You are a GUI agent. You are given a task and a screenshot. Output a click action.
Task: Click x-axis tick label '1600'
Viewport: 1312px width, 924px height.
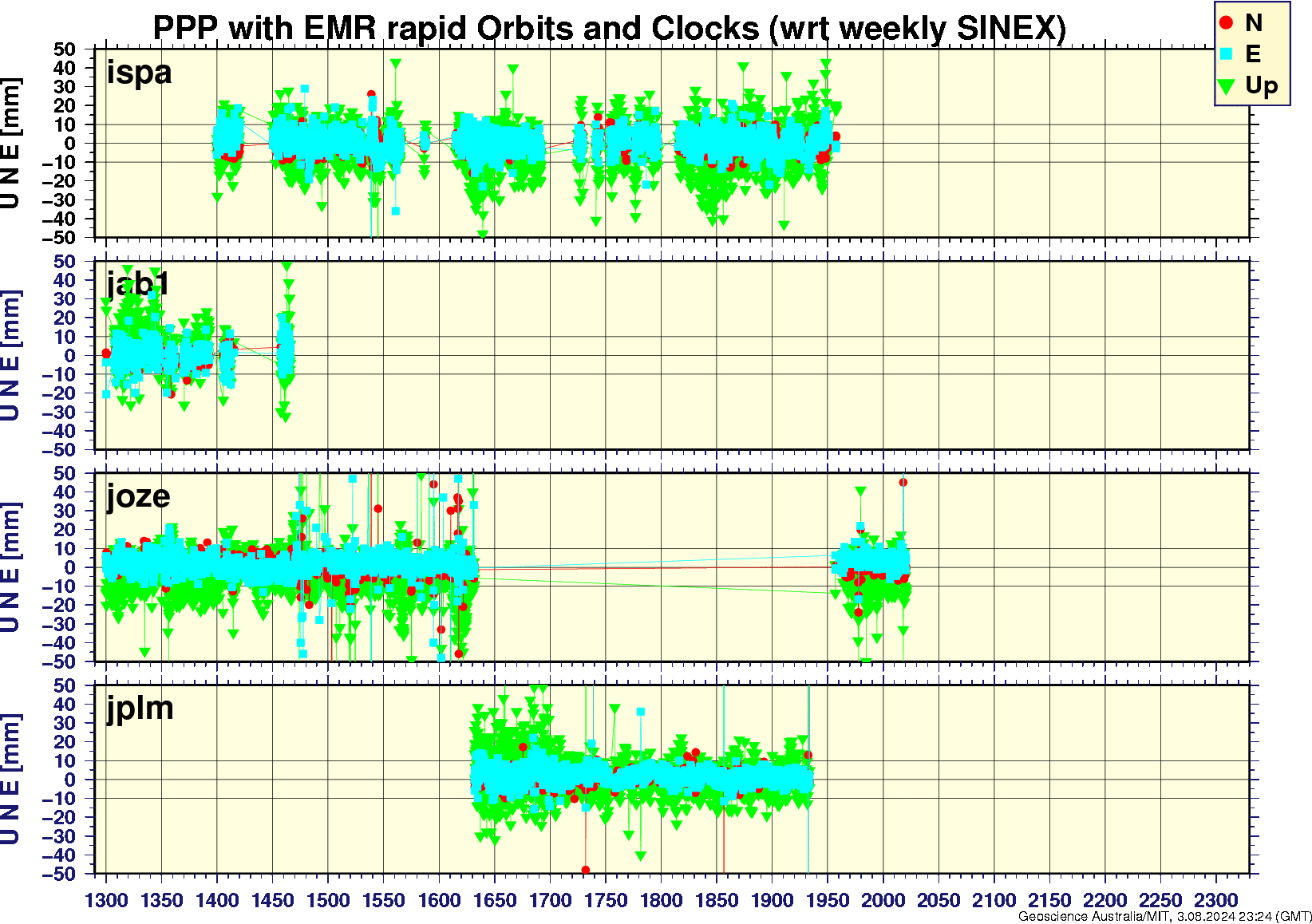tap(439, 901)
